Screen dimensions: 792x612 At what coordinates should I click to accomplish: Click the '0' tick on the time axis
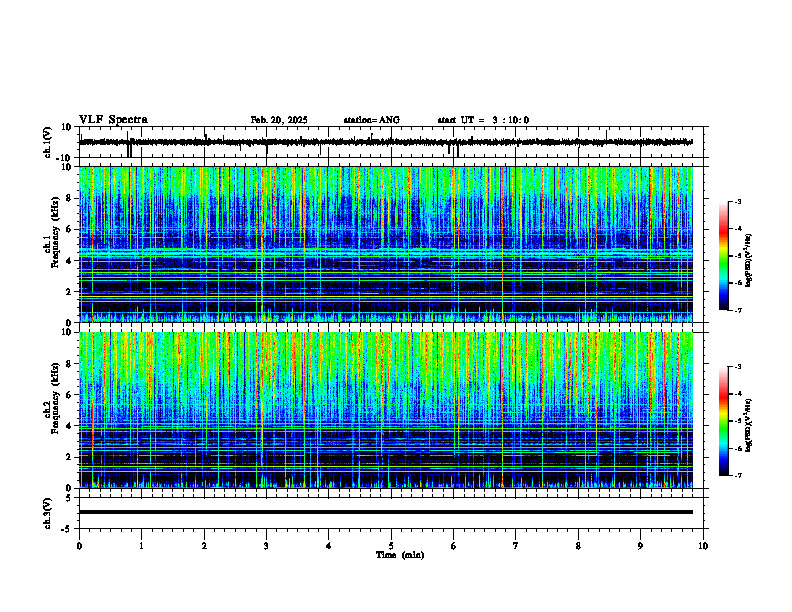(79, 546)
